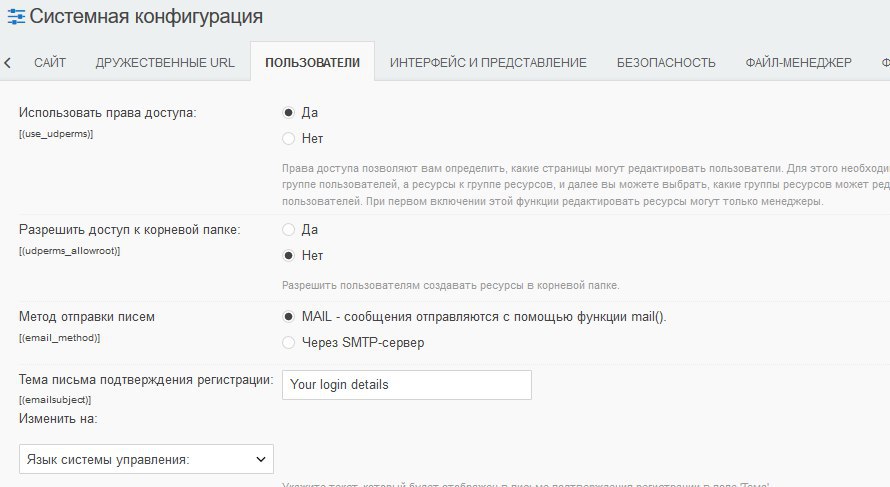This screenshot has height=487, width=890.
Task: Select Нет for Использовать права доступа
Action: pos(288,138)
